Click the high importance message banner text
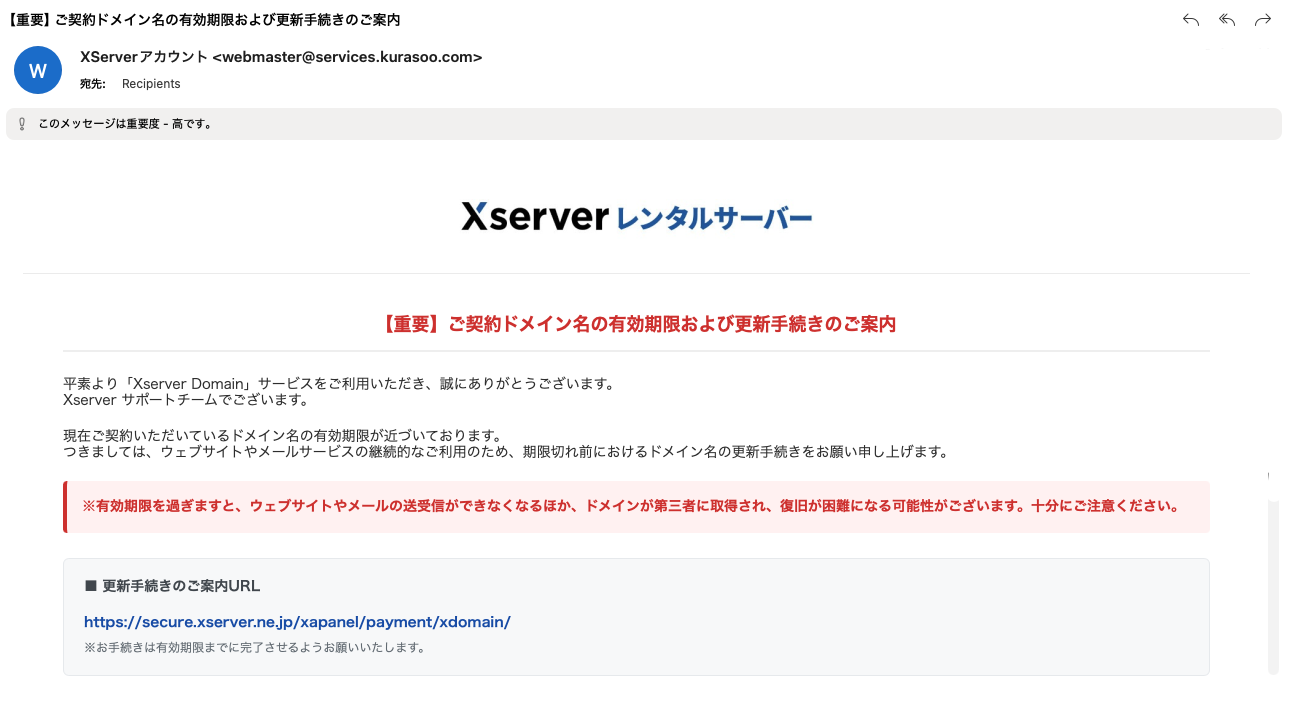1293x703 pixels. pyautogui.click(x=125, y=124)
